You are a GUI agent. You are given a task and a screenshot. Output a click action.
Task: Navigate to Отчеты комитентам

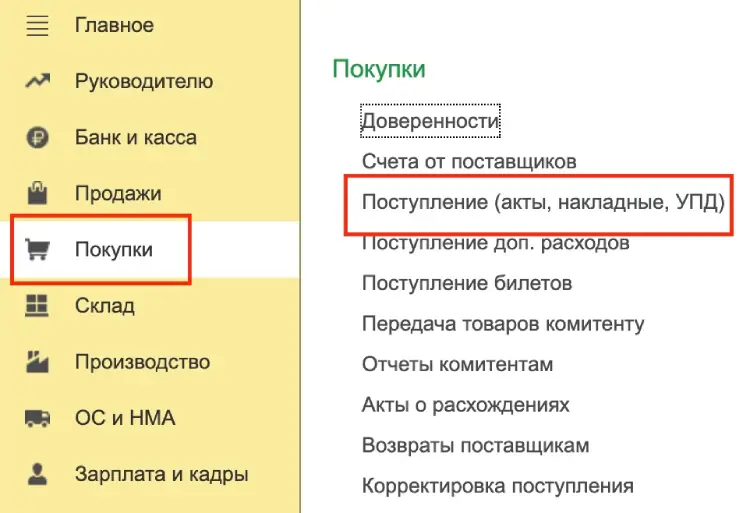click(457, 365)
